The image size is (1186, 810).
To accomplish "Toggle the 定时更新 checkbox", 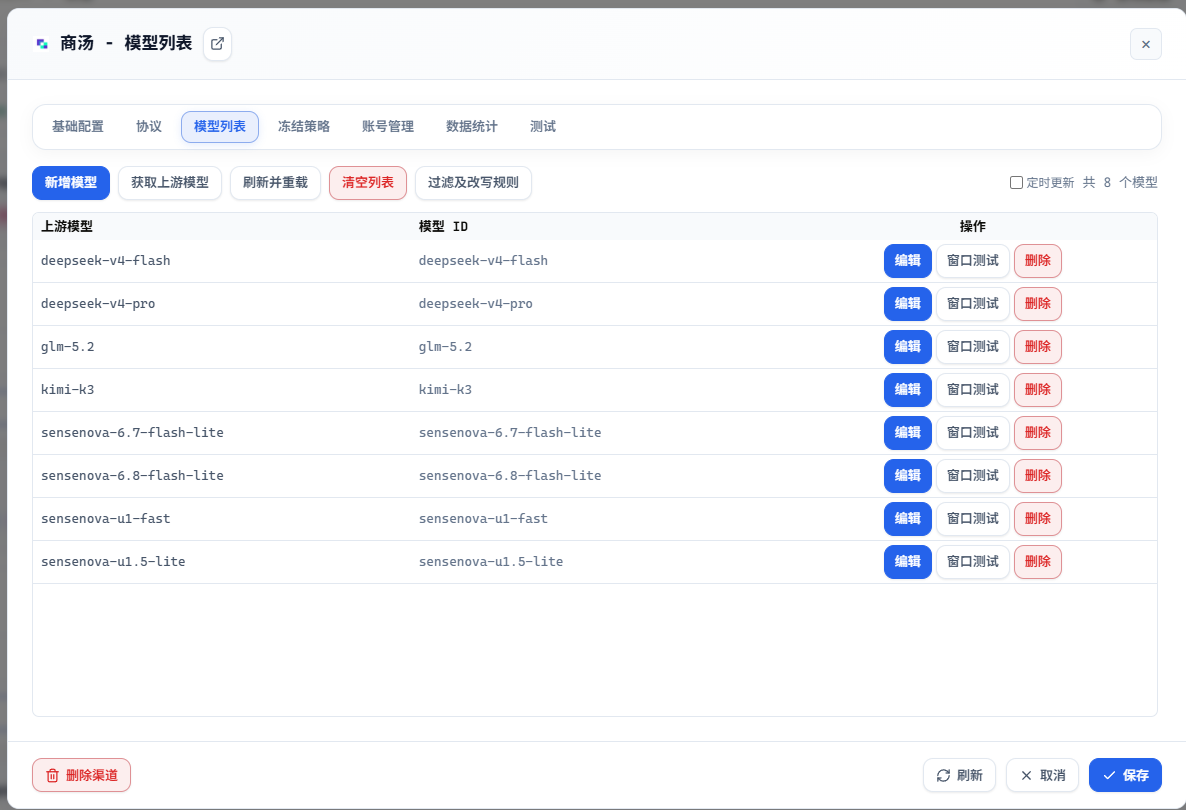I will pyautogui.click(x=1016, y=182).
